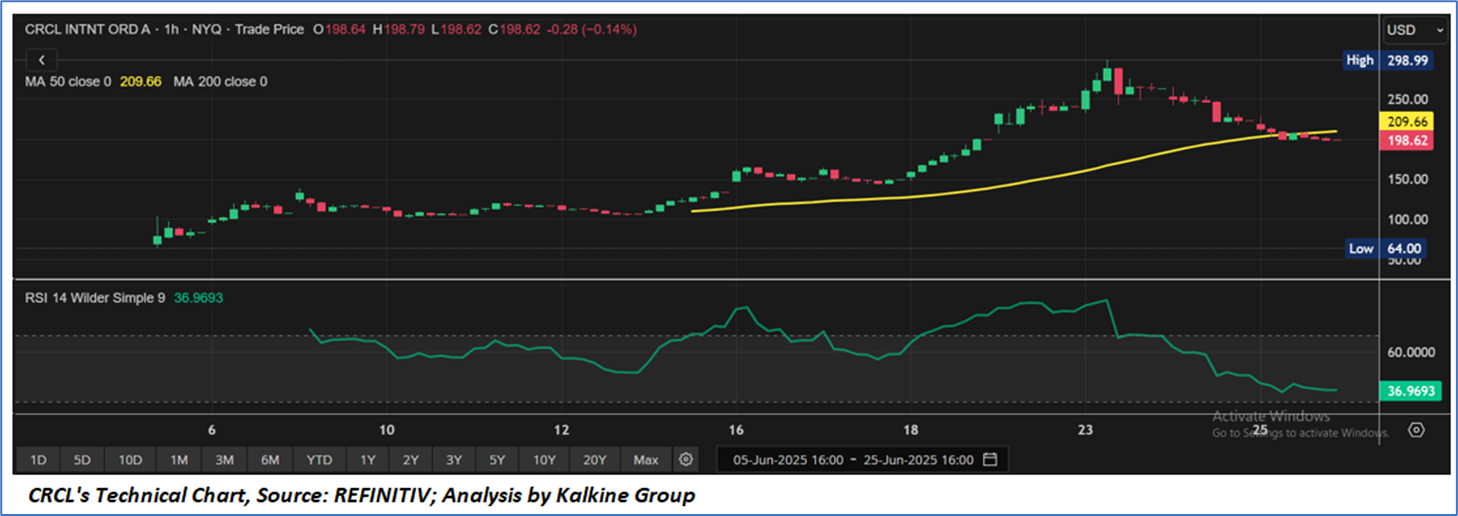
Task: Show the Max time range
Action: point(646,460)
